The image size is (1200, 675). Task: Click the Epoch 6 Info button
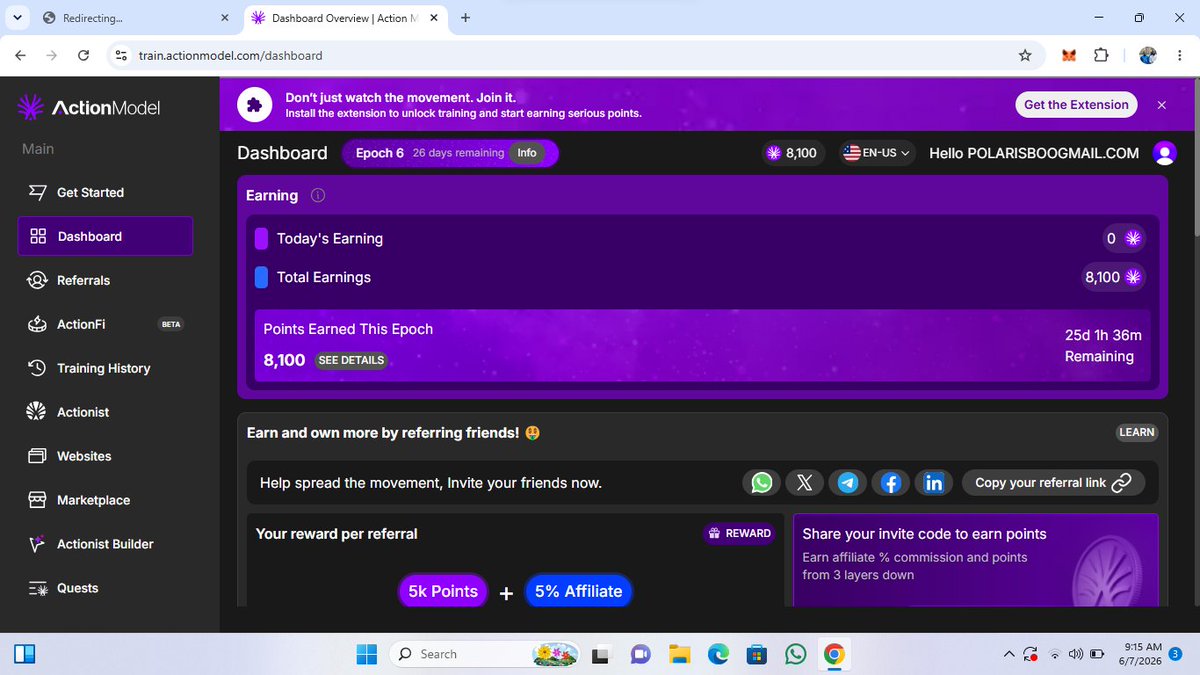(x=527, y=153)
